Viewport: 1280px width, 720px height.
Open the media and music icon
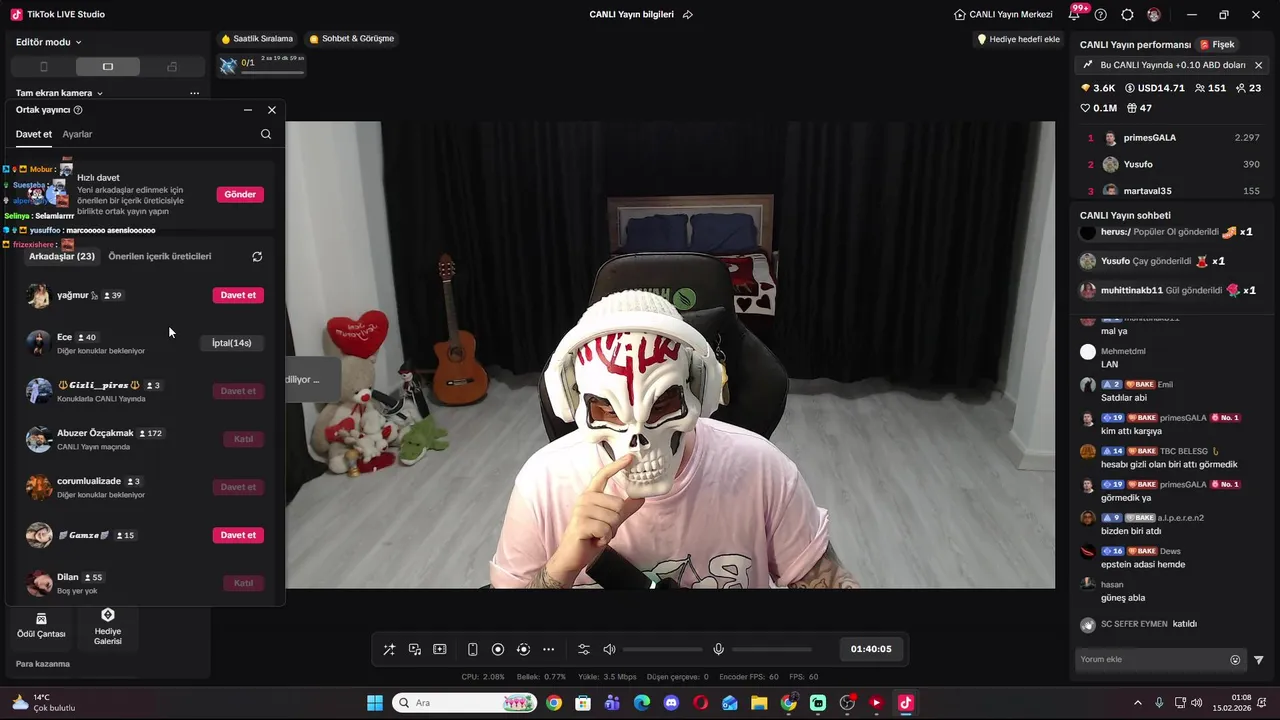click(415, 649)
